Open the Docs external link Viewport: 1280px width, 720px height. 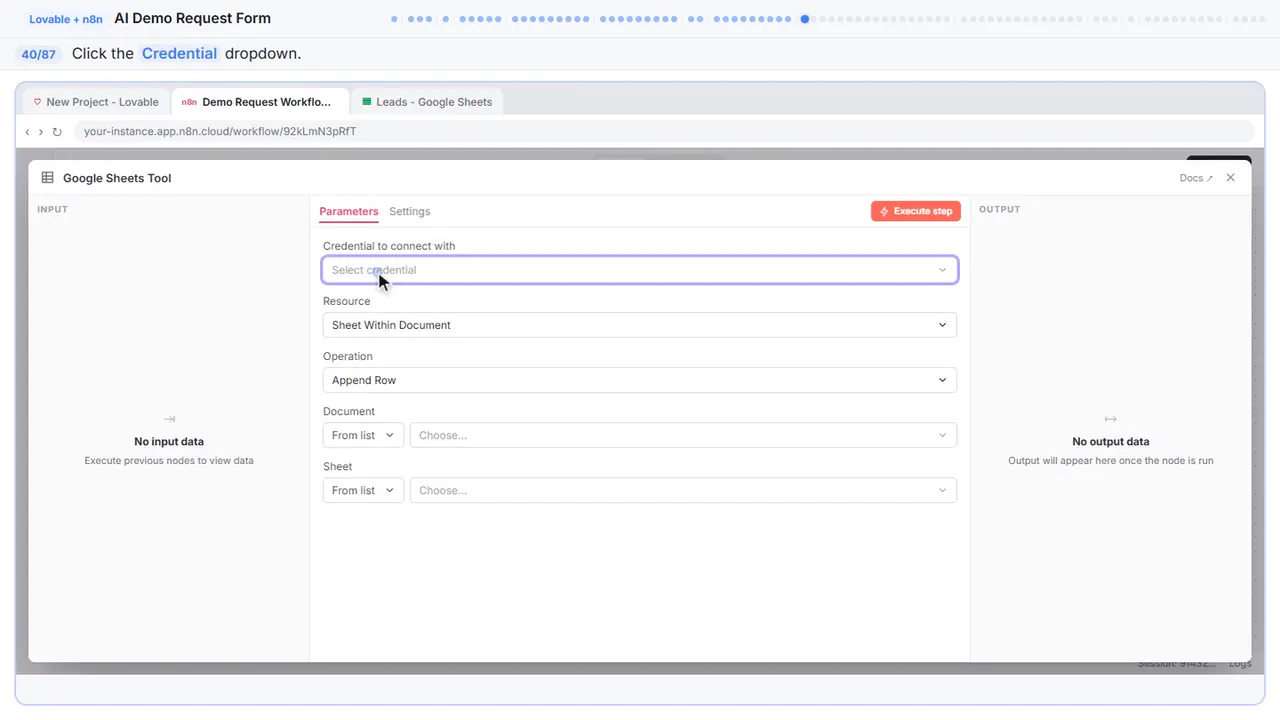(x=1196, y=178)
